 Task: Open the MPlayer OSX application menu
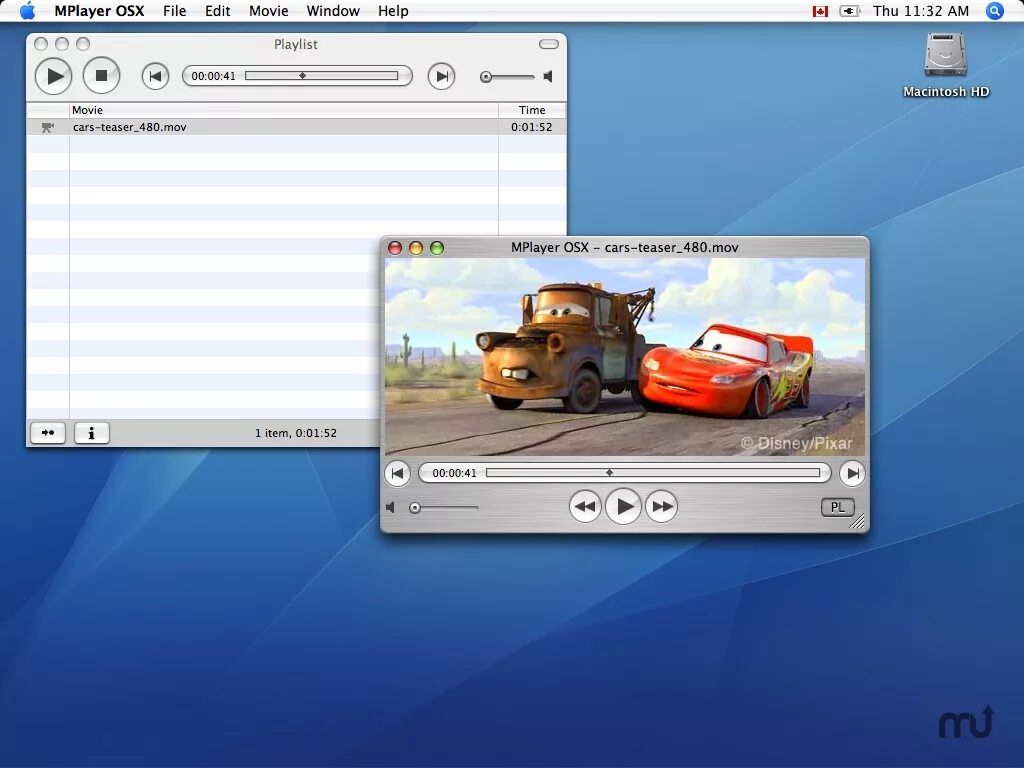point(99,11)
